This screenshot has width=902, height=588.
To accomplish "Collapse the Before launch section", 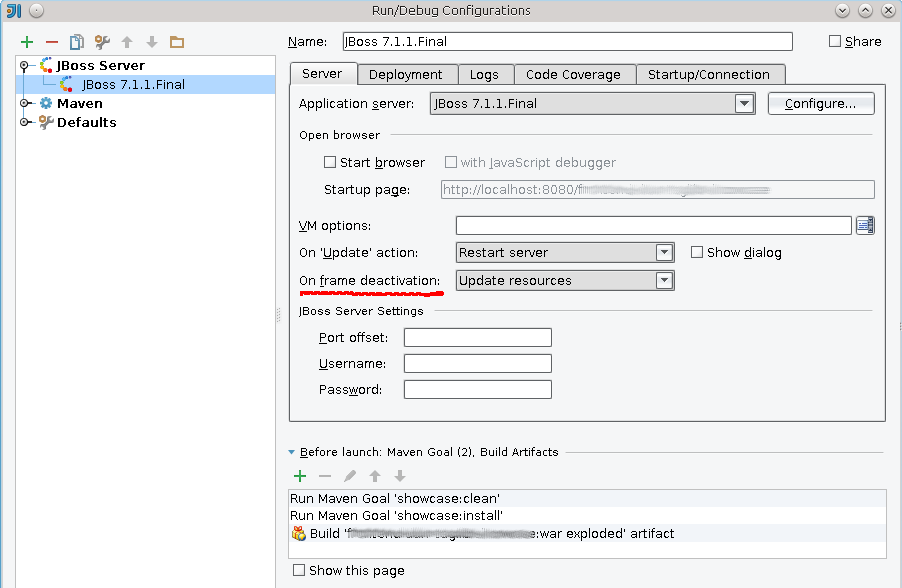I will point(292,452).
